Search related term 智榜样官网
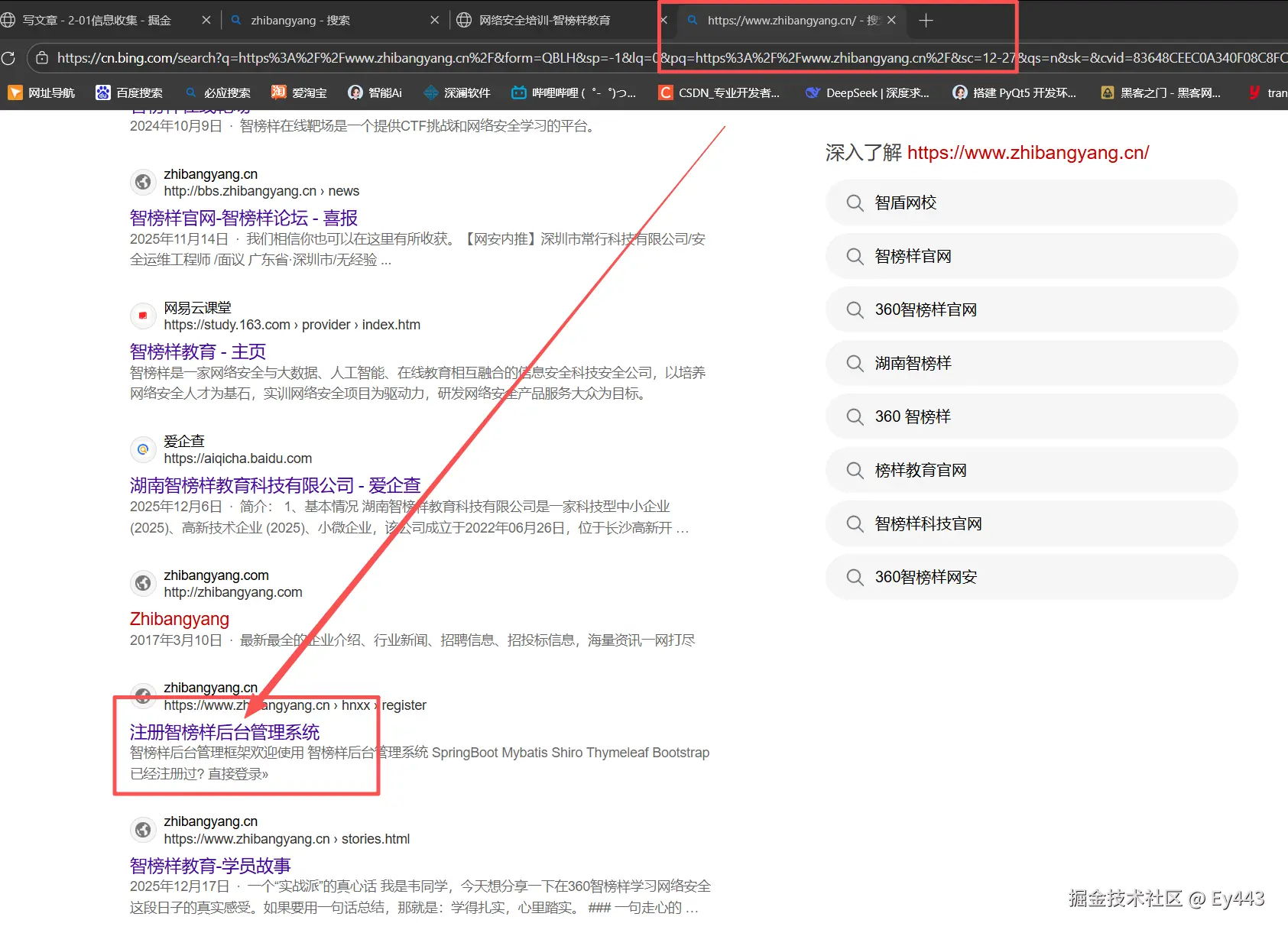1288x933 pixels. pyautogui.click(x=1032, y=256)
